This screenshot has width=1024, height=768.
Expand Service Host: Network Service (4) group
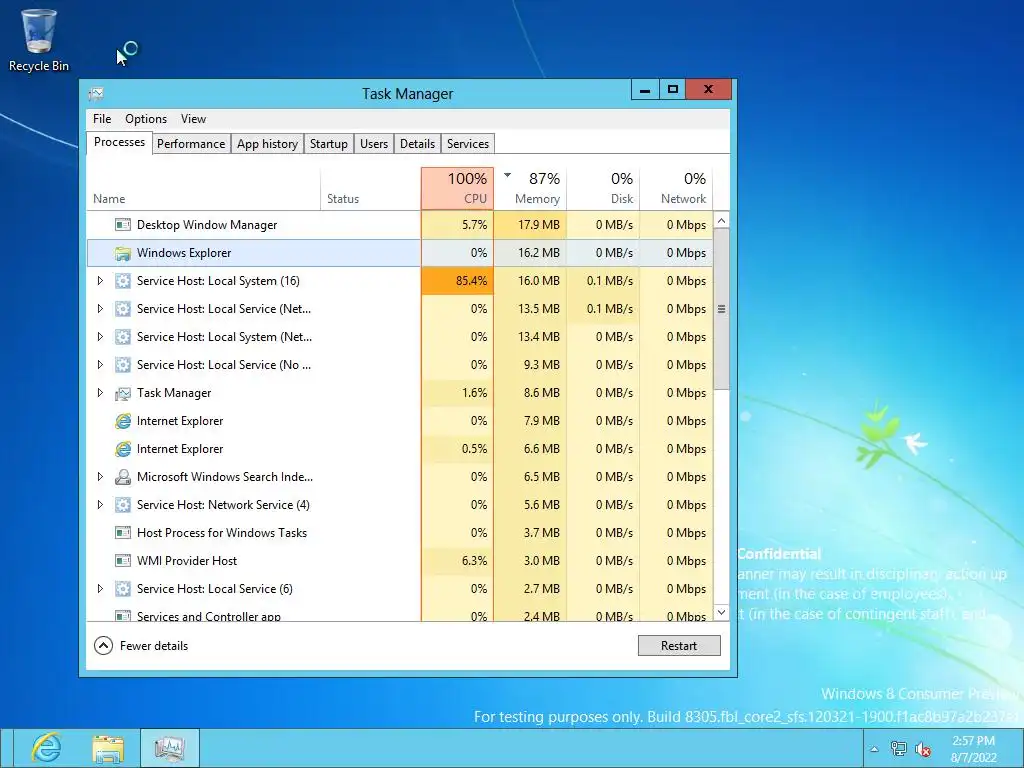coord(100,505)
